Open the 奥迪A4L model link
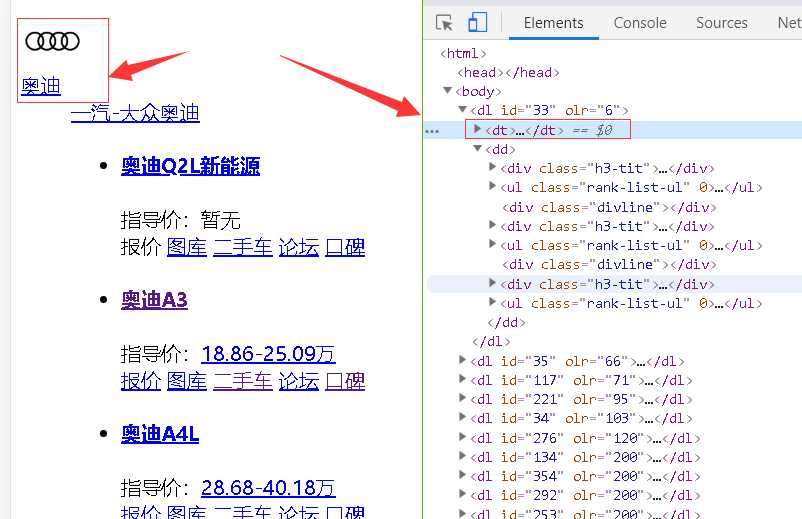The width and height of the screenshot is (802, 519). (x=160, y=434)
